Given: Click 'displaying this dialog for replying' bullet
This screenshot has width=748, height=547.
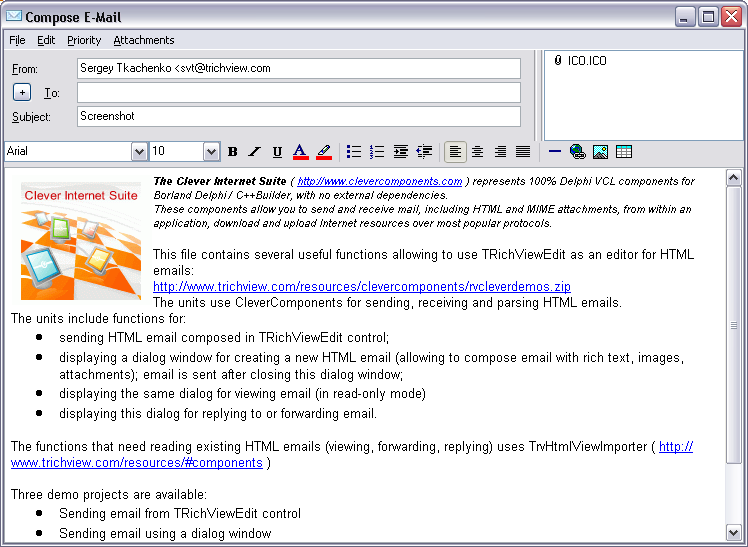Looking at the screenshot, I should pos(218,413).
